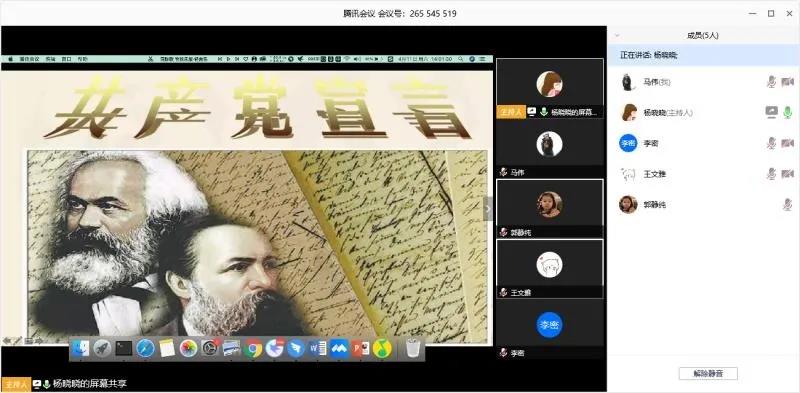Screen dimensions: 800x393
Task: Click the Safari compass icon in the dock
Action: point(145,349)
